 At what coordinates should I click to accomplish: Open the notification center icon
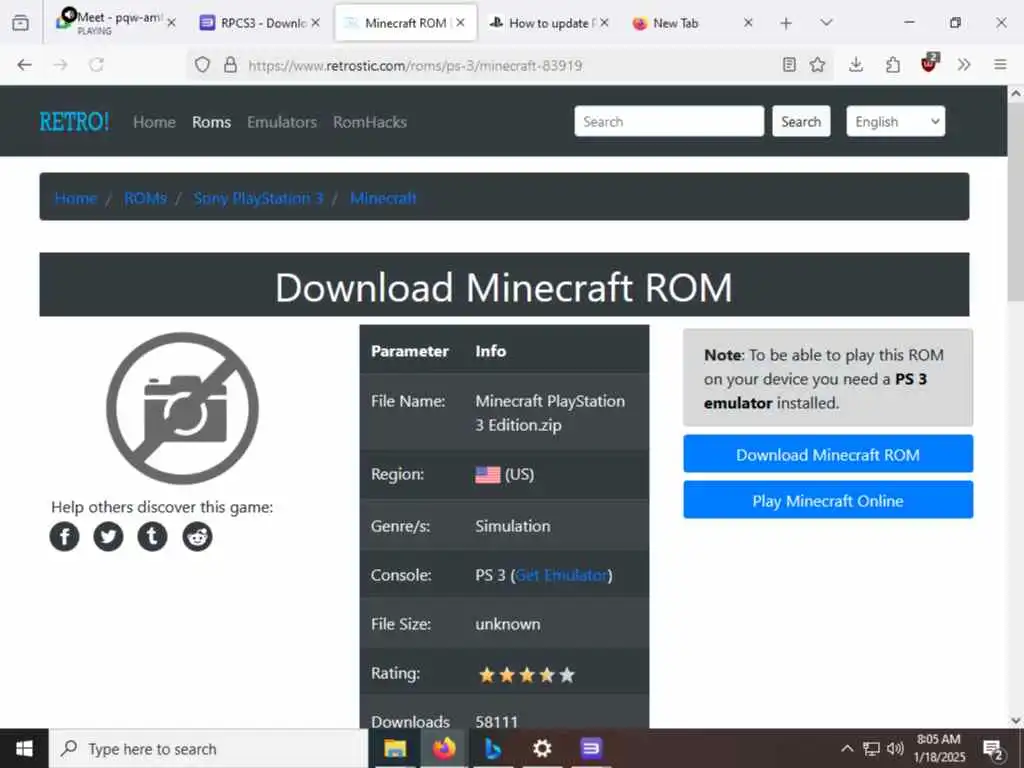pyautogui.click(x=993, y=750)
